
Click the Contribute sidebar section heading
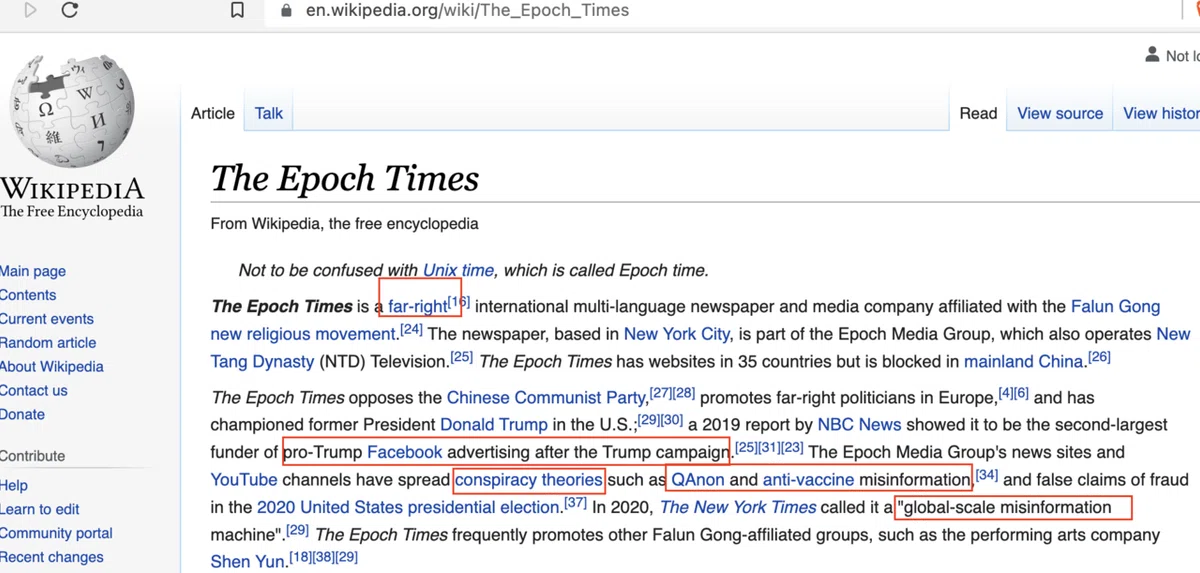click(33, 456)
